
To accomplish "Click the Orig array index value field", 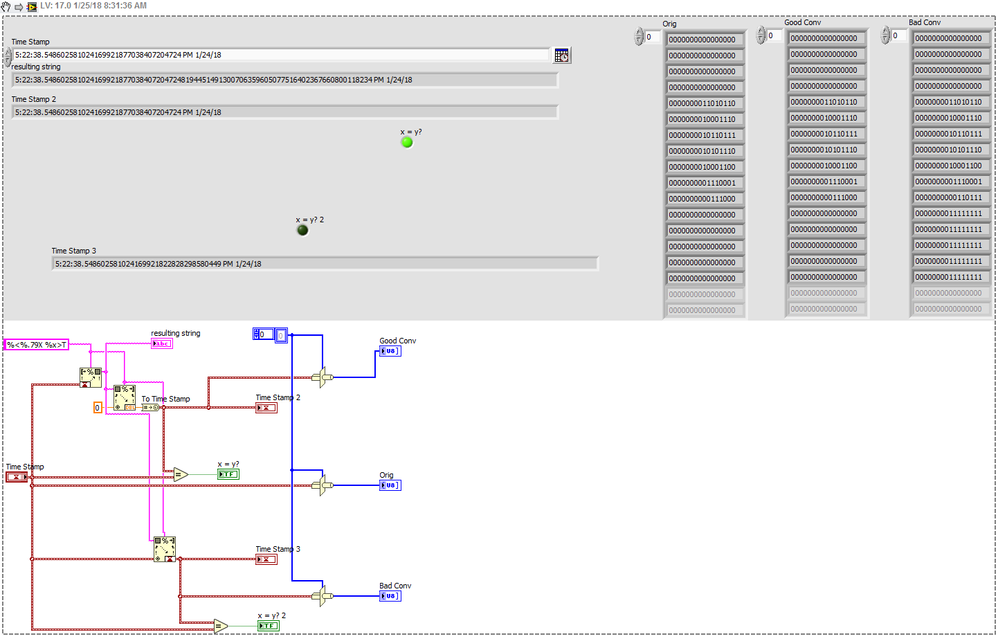I will click(x=652, y=37).
